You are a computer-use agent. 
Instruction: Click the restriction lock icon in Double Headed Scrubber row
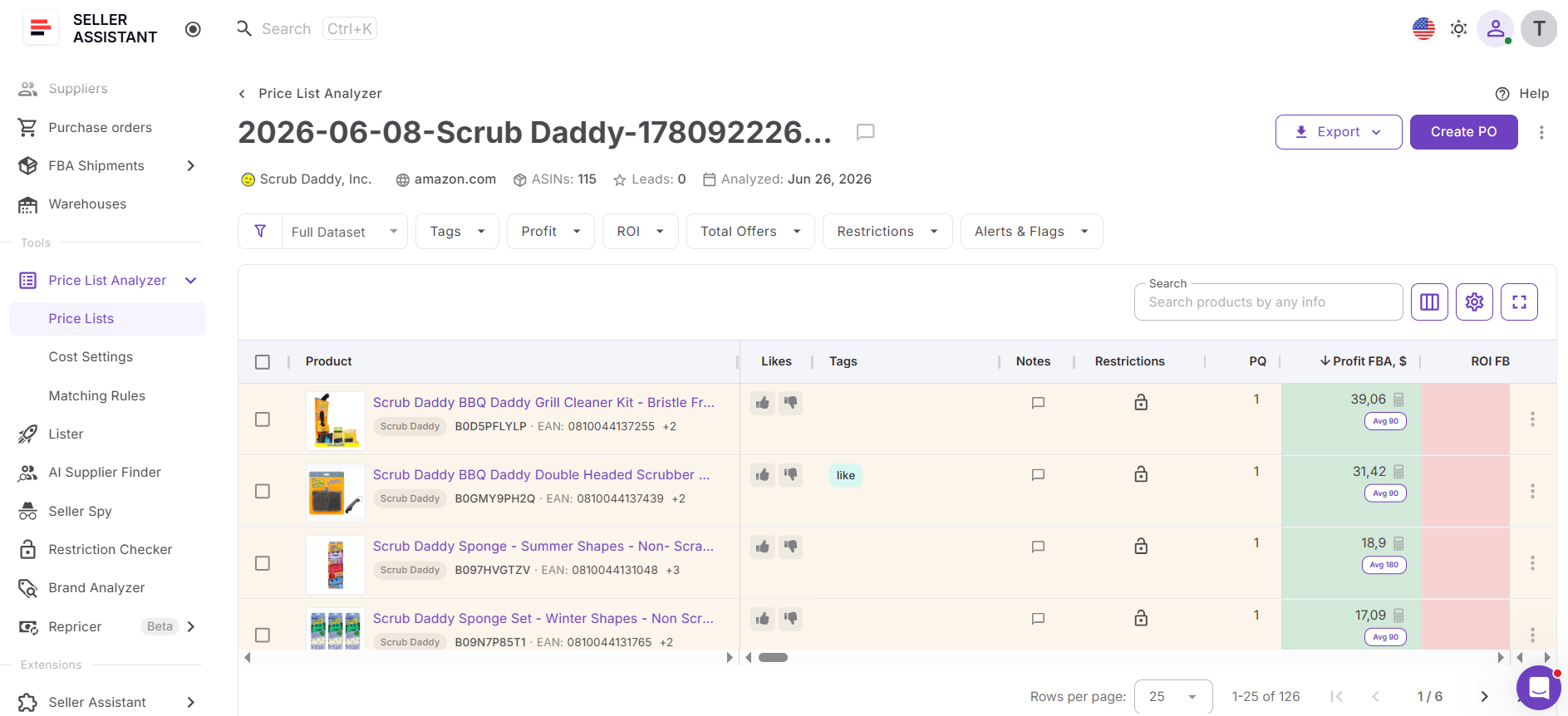(1141, 474)
